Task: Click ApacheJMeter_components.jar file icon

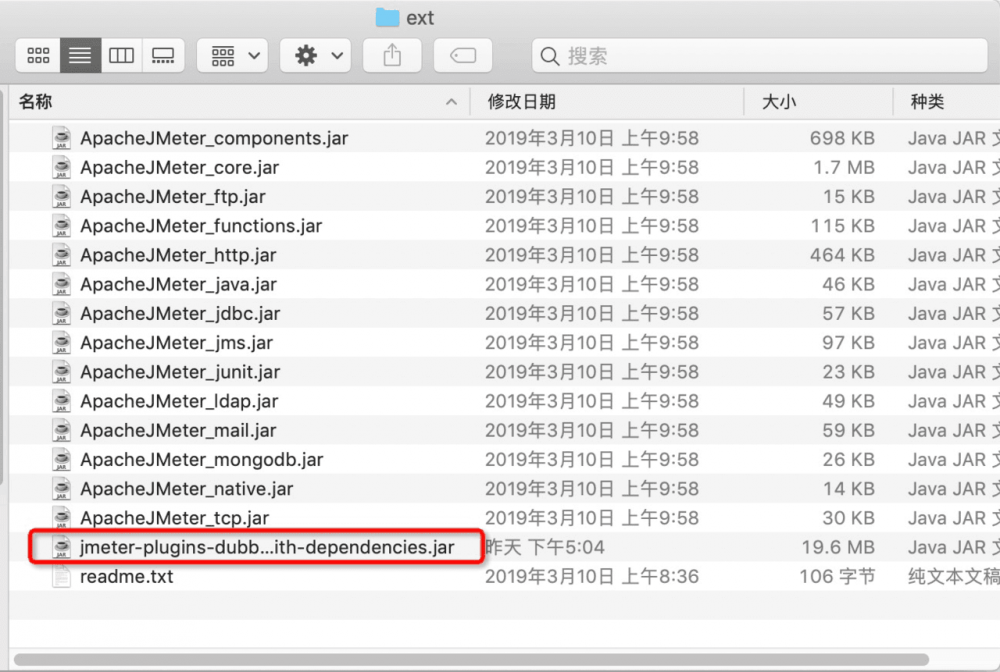Action: click(61, 138)
